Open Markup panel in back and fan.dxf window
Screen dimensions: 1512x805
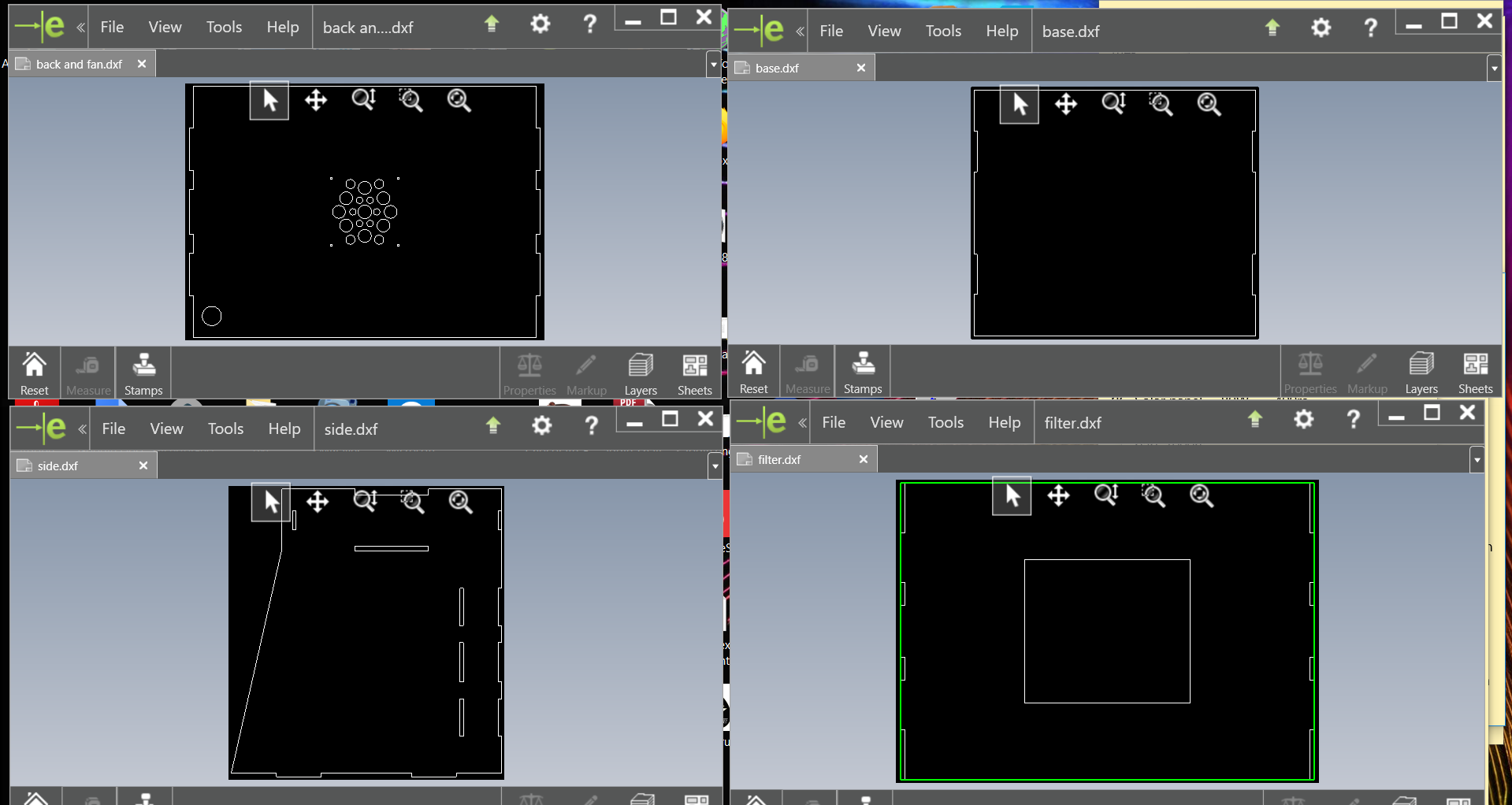pos(586,373)
